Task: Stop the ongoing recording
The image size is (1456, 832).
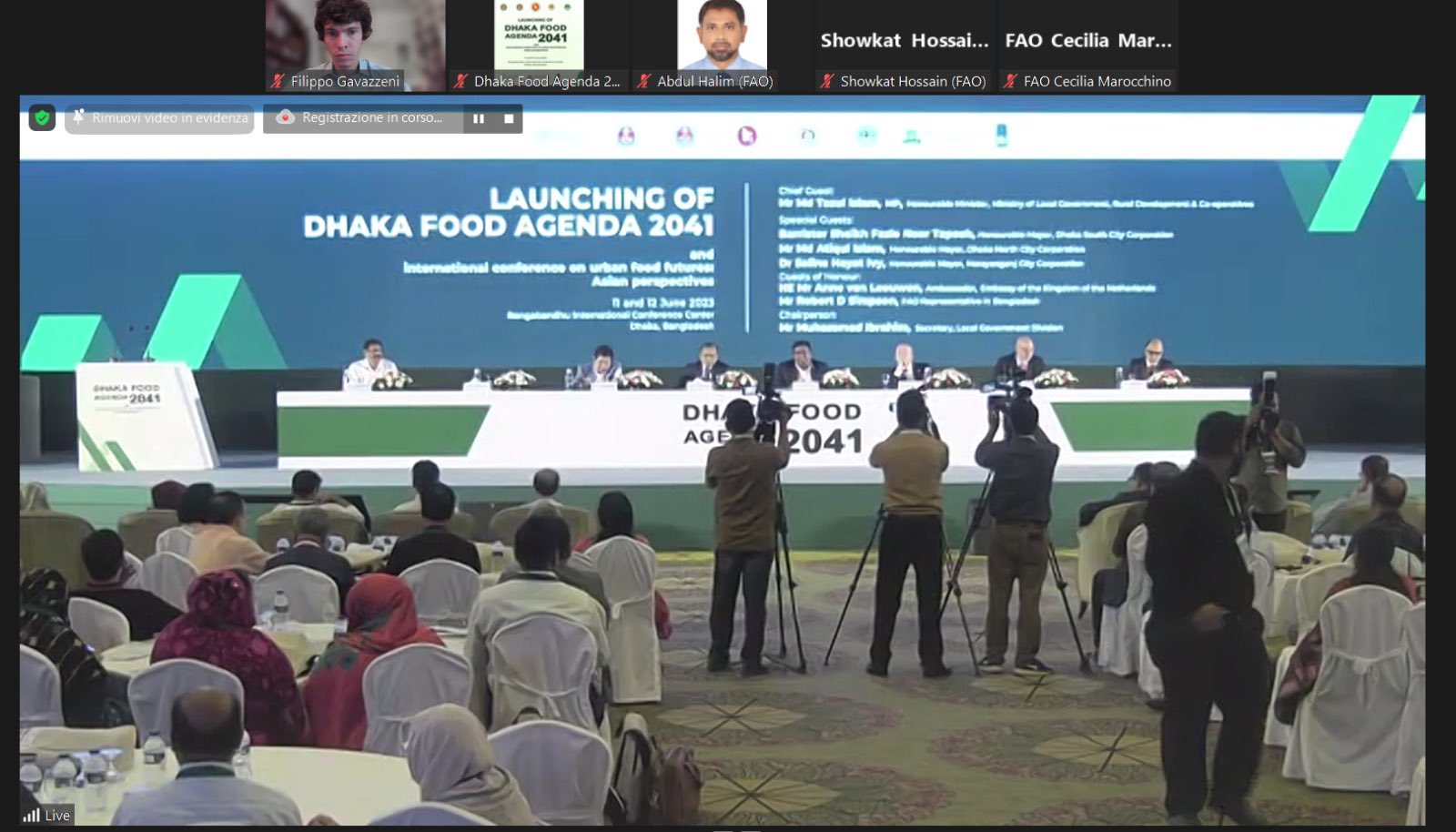Action: (x=509, y=118)
